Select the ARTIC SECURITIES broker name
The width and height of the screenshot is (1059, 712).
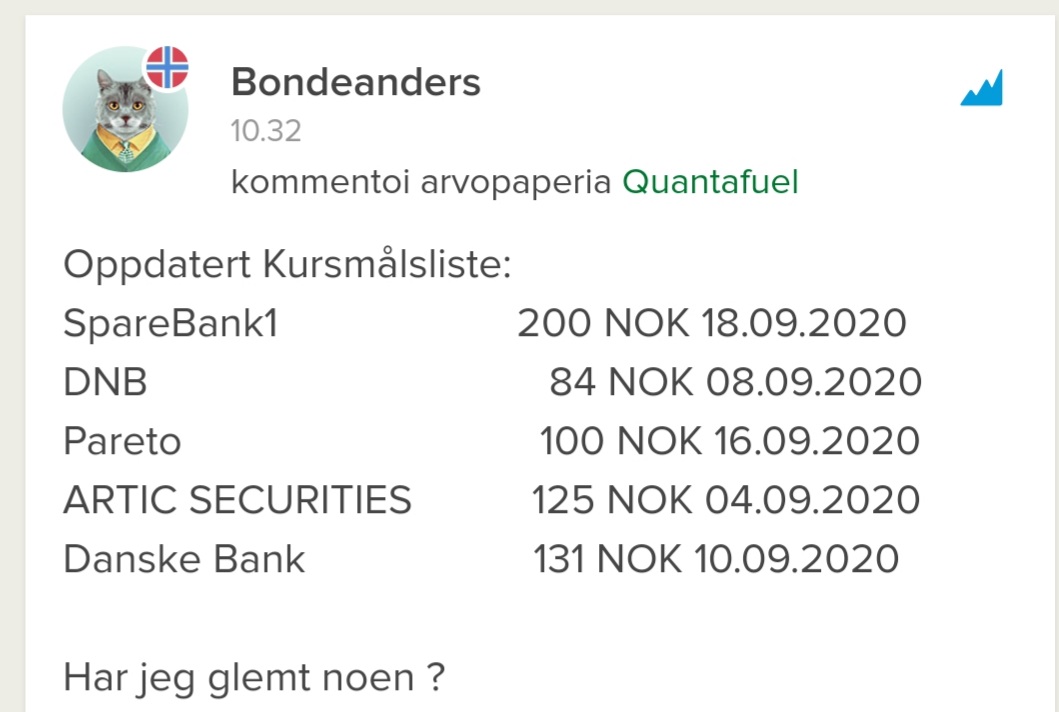237,500
